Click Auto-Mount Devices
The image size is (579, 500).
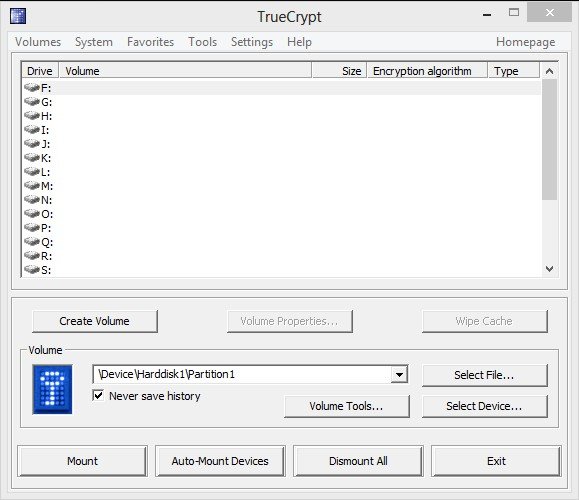[x=220, y=461]
